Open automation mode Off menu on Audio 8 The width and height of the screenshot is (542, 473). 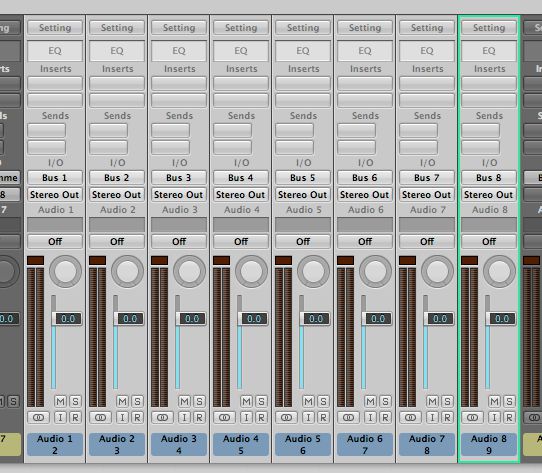(489, 241)
